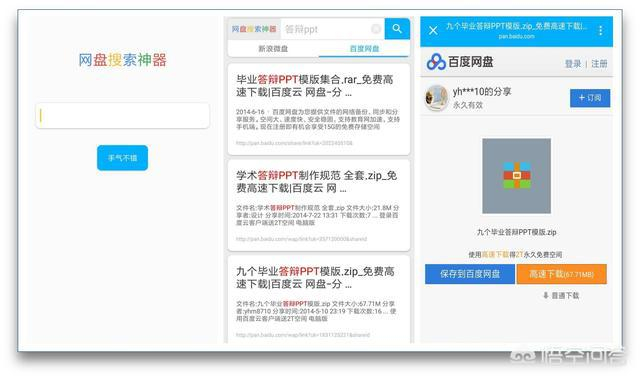Screen dimensions: 640x378
Task: Click the URL under the 毕业答辩PPT模版集合 result
Action: click(294, 143)
